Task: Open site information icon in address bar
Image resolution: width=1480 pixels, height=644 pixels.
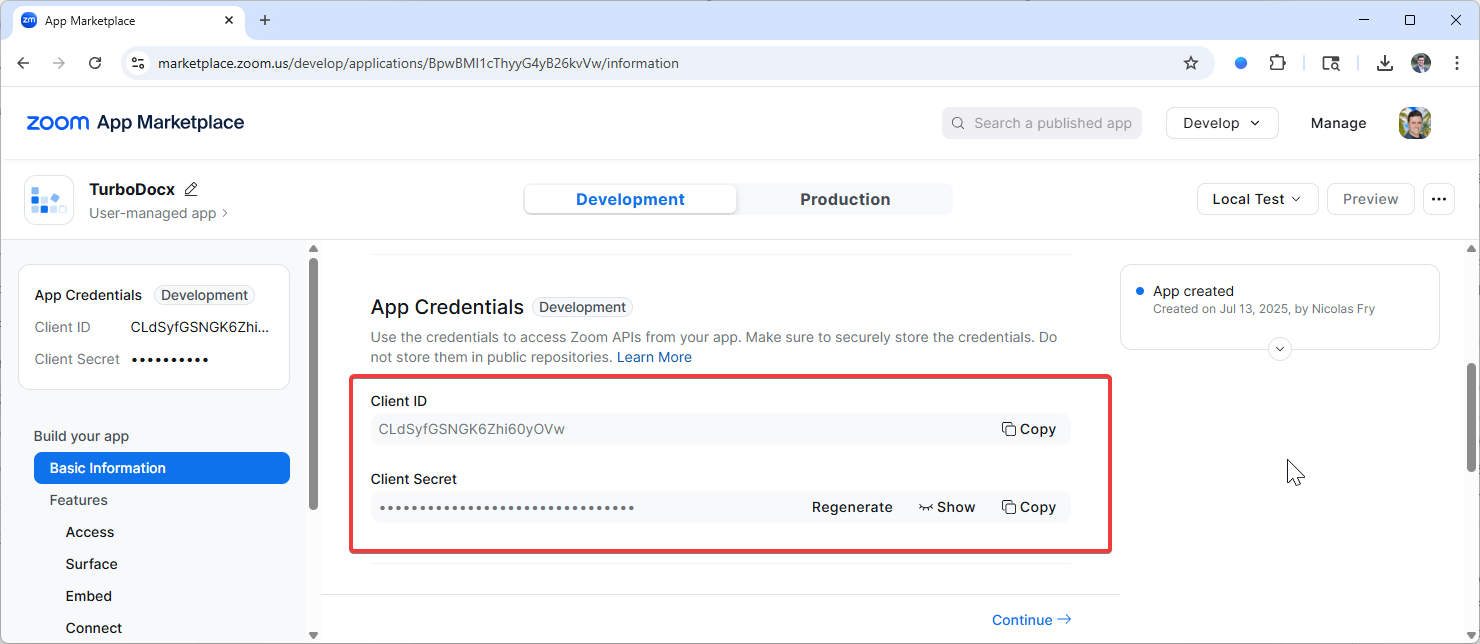Action: pos(139,63)
